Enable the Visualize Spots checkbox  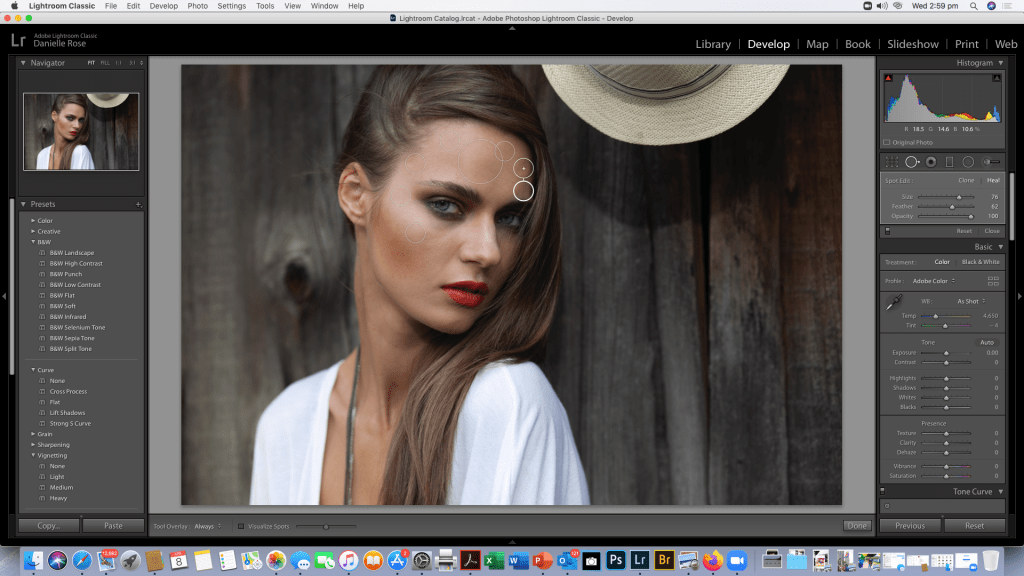[x=240, y=526]
